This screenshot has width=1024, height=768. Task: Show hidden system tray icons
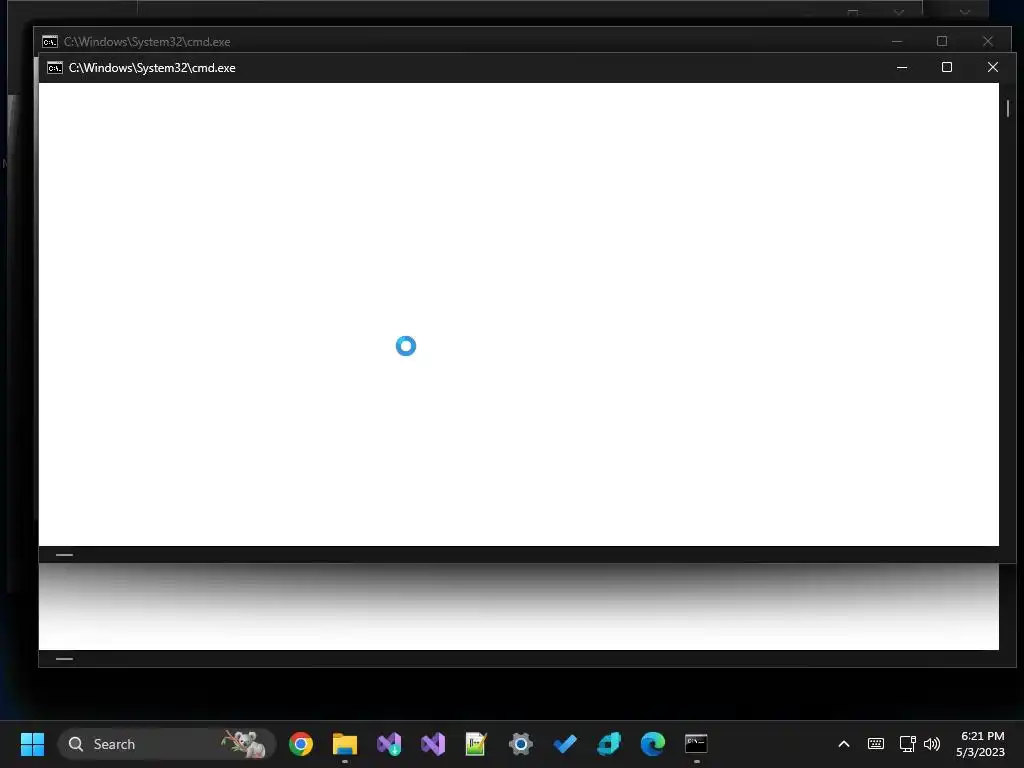point(844,744)
